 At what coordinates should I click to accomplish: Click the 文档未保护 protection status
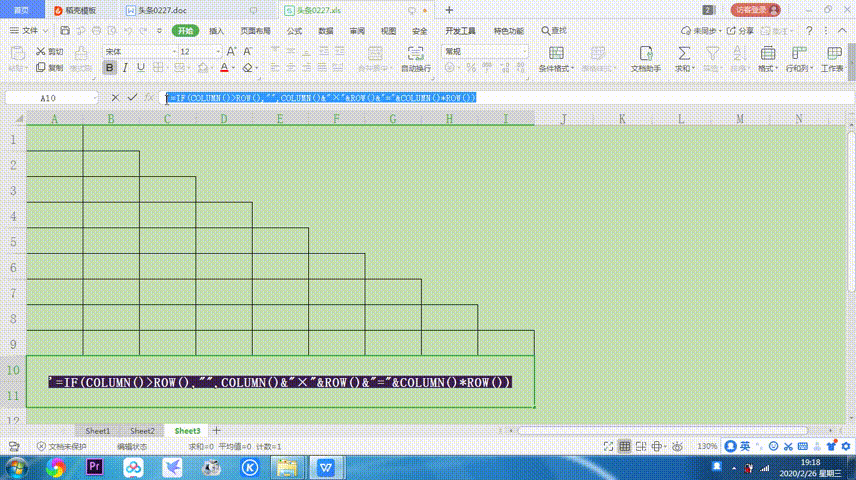click(62, 447)
